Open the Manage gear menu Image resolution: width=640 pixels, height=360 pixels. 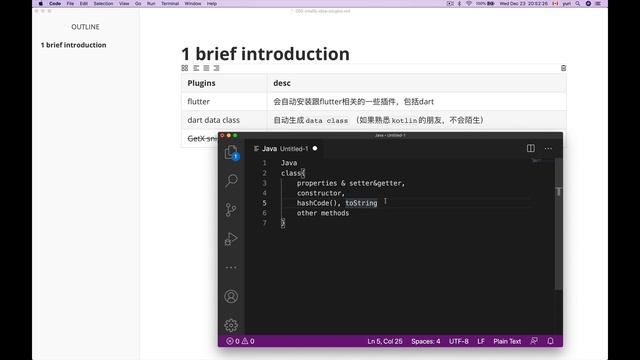coord(231,325)
